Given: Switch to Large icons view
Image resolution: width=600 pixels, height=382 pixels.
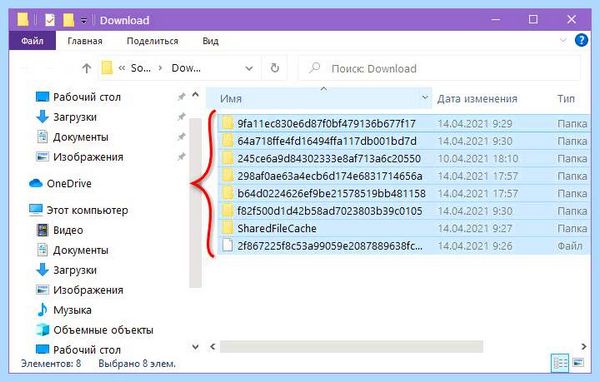Looking at the screenshot, I should tap(578, 362).
